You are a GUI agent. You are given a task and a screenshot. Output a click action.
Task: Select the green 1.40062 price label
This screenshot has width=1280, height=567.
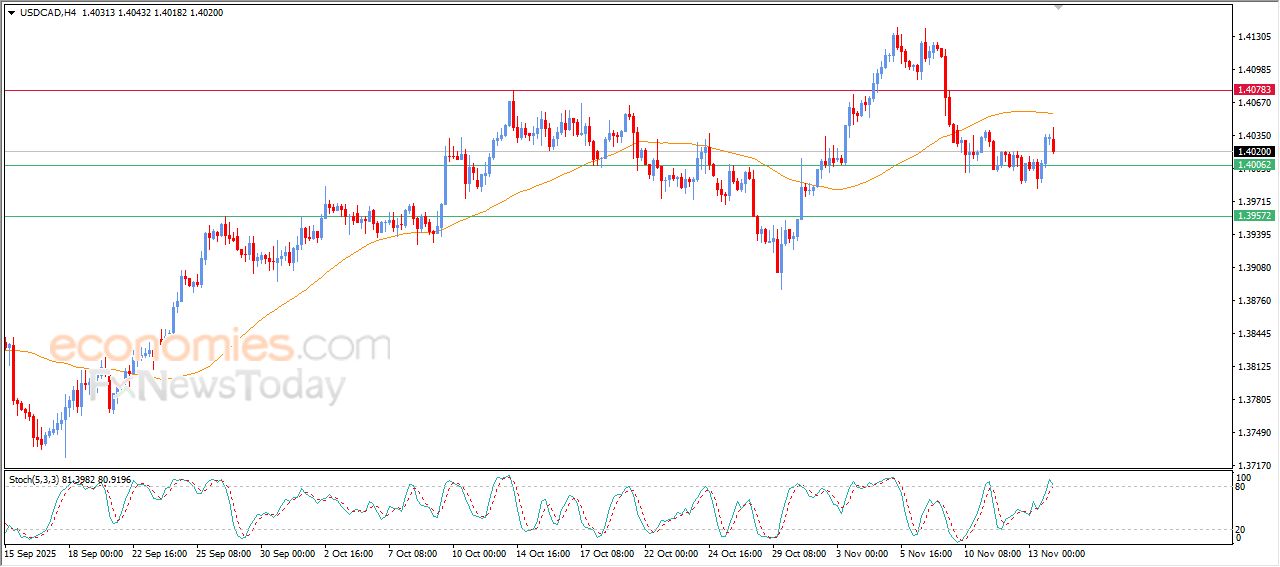coord(1254,165)
